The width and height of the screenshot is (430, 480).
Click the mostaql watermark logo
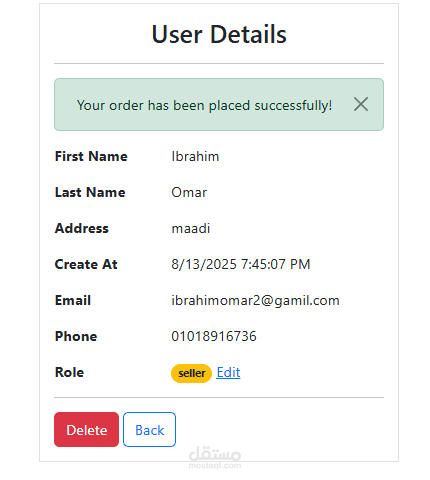(215, 458)
